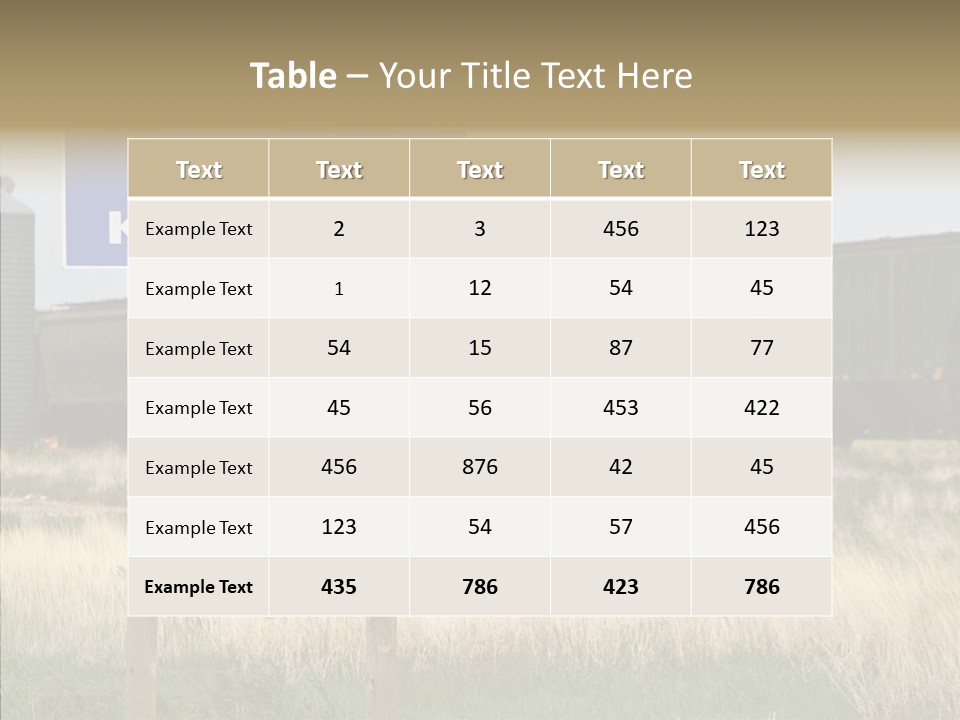
Task: Select the bold 423 cell in bottom row
Action: click(x=621, y=587)
